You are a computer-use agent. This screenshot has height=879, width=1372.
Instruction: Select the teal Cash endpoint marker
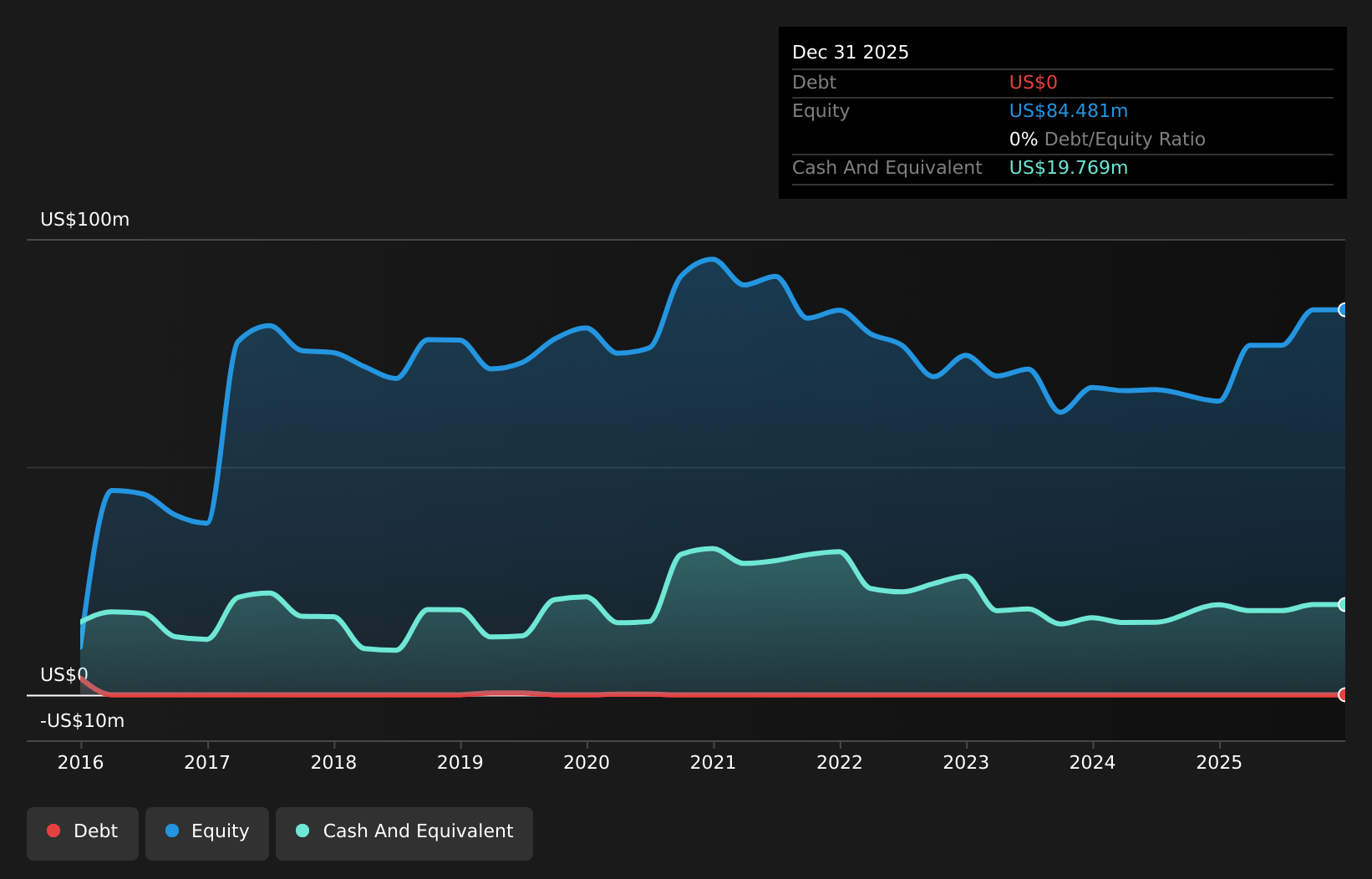(1344, 604)
